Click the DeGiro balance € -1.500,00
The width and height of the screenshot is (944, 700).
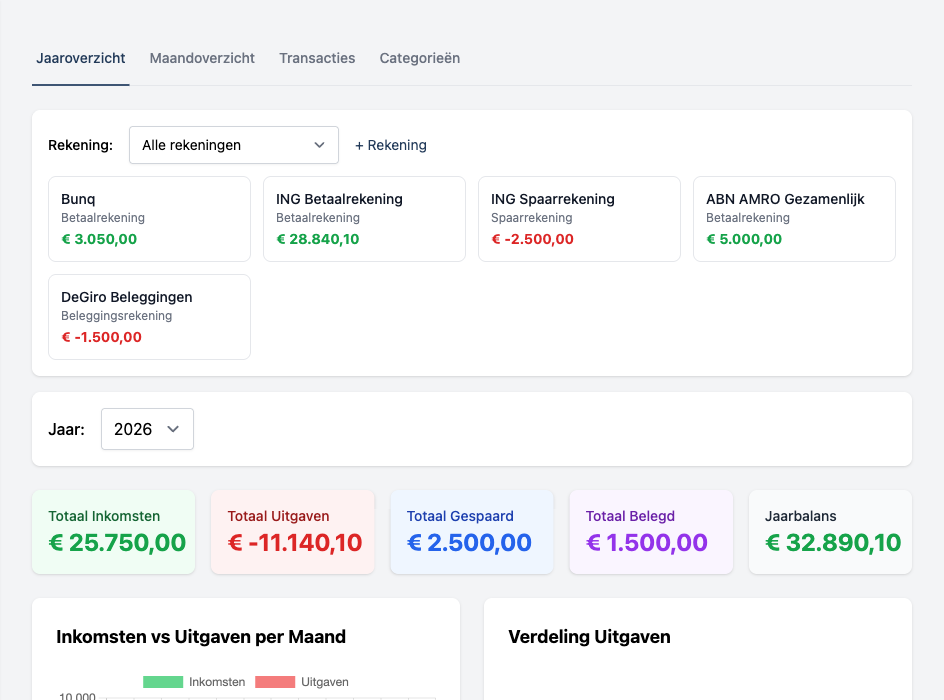(102, 337)
